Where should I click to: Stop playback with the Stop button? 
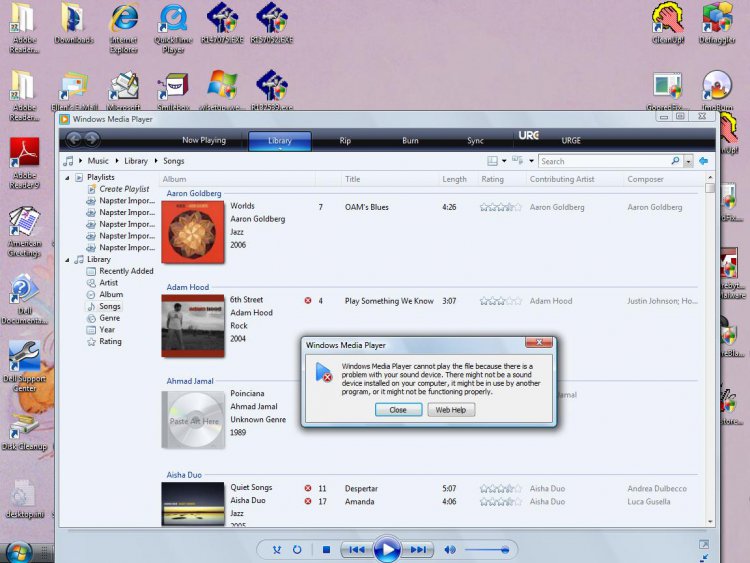pos(326,550)
